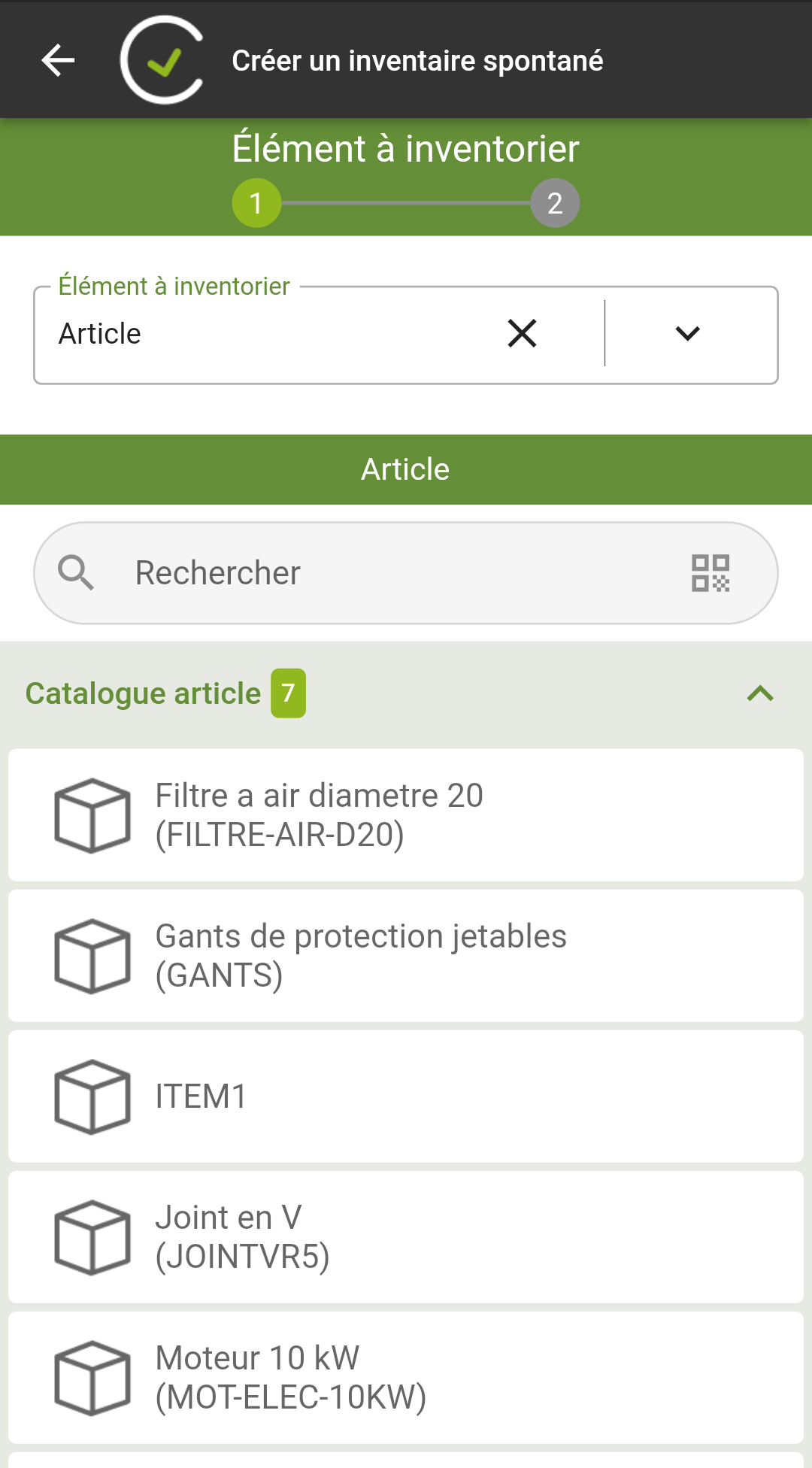
Task: Click the box icon beside Gants
Action: point(92,956)
